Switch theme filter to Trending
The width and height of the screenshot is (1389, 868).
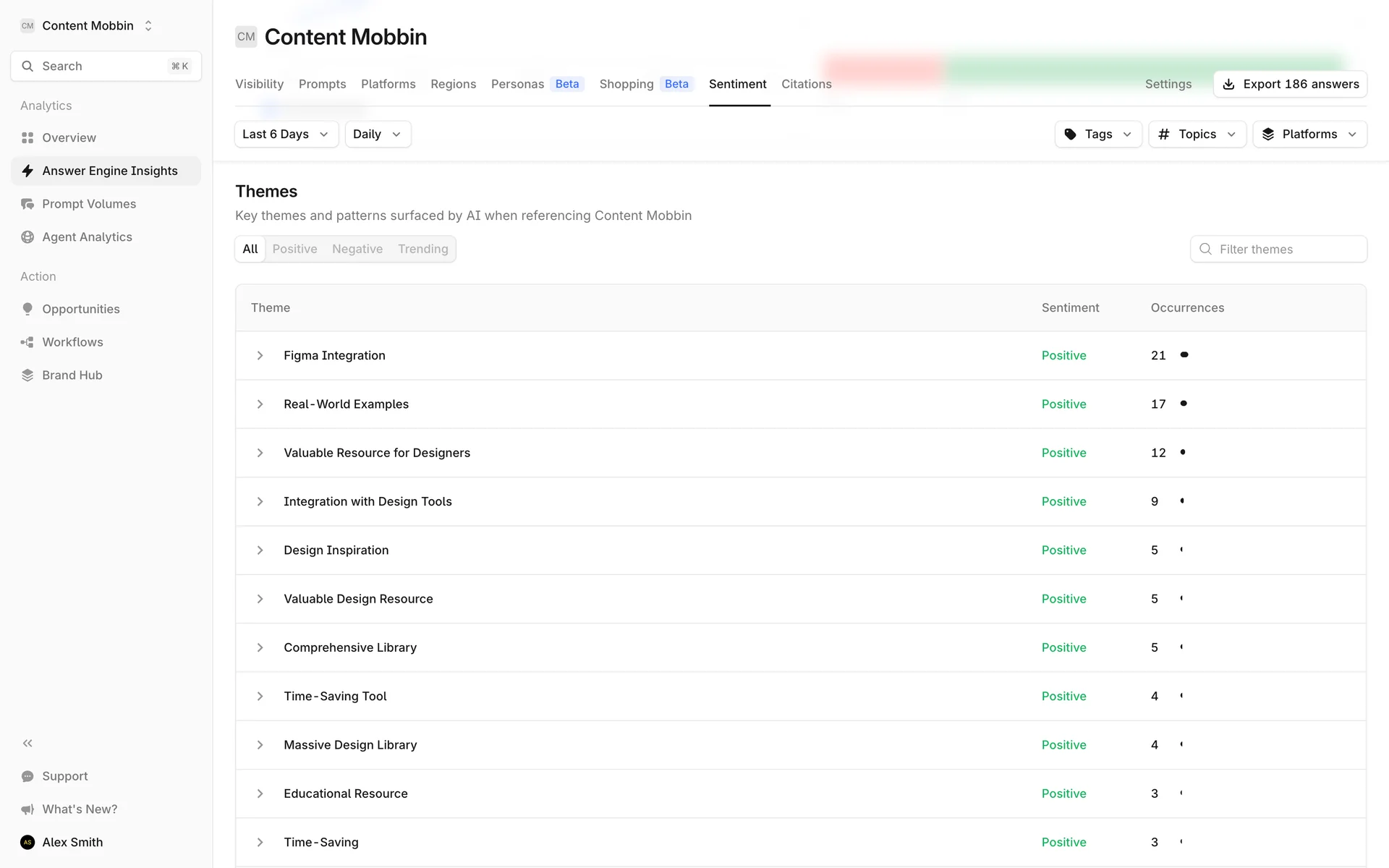pos(422,249)
